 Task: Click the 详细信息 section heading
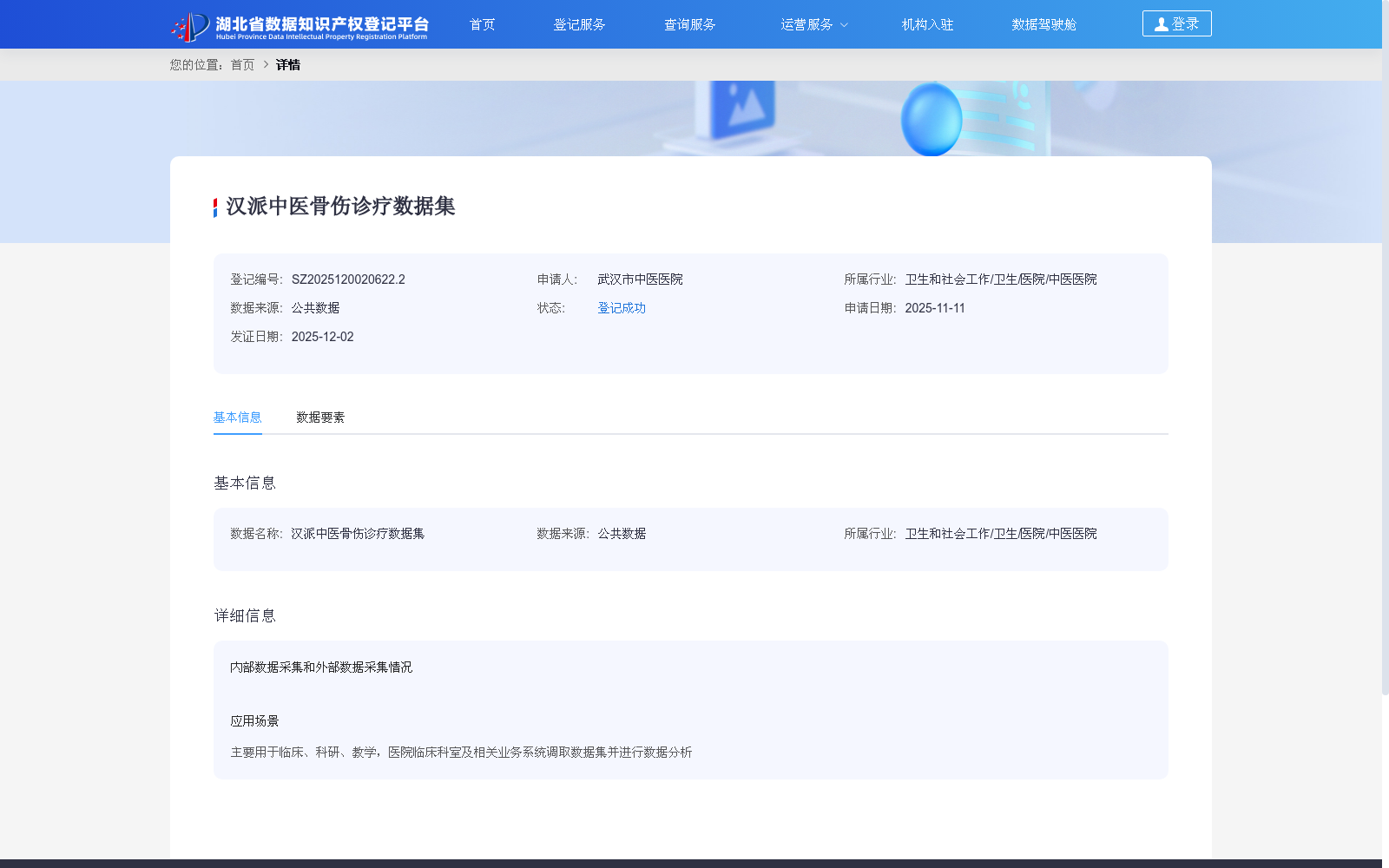245,616
